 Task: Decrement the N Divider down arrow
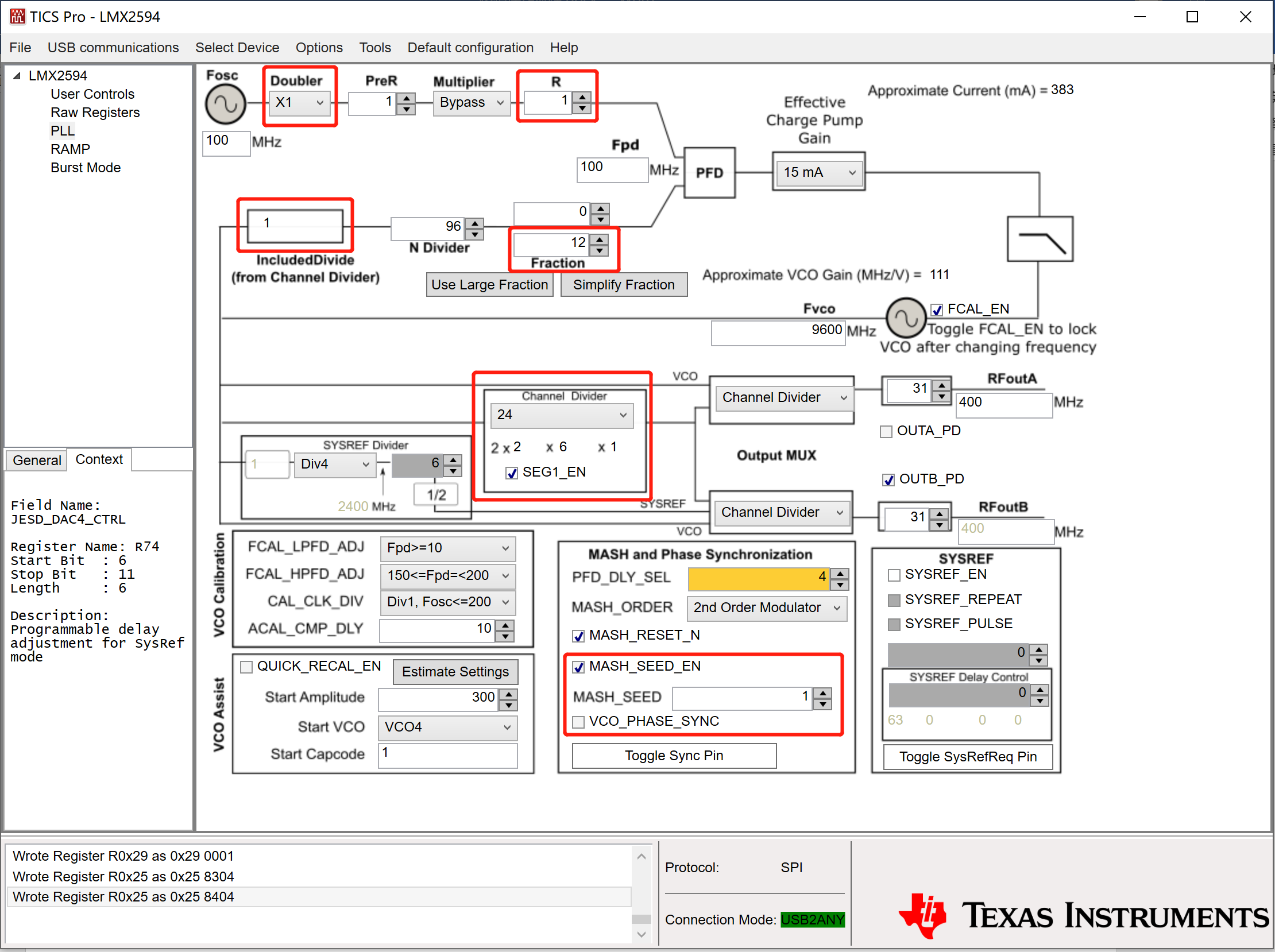[x=474, y=234]
